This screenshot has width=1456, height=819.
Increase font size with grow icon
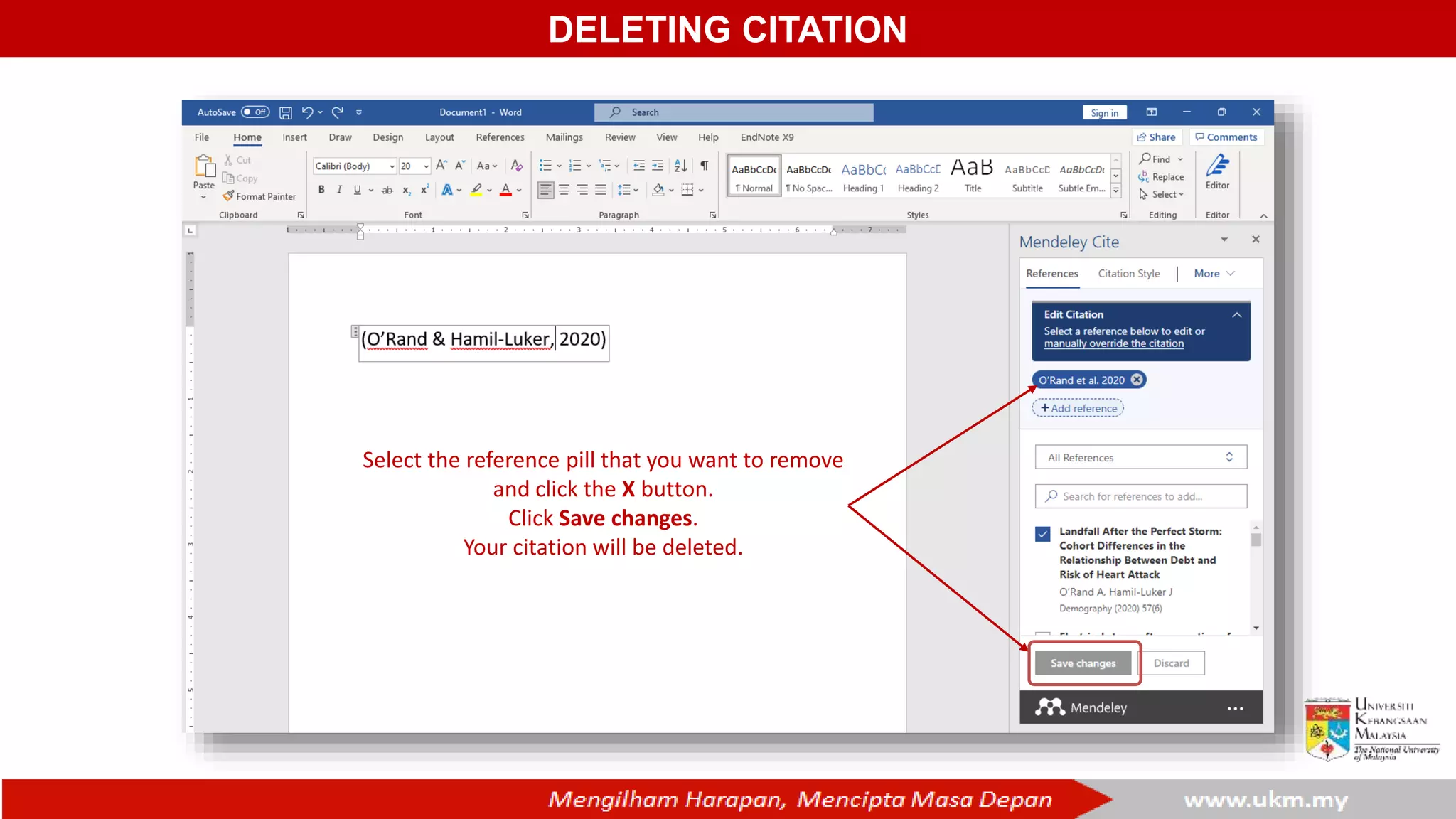click(441, 166)
